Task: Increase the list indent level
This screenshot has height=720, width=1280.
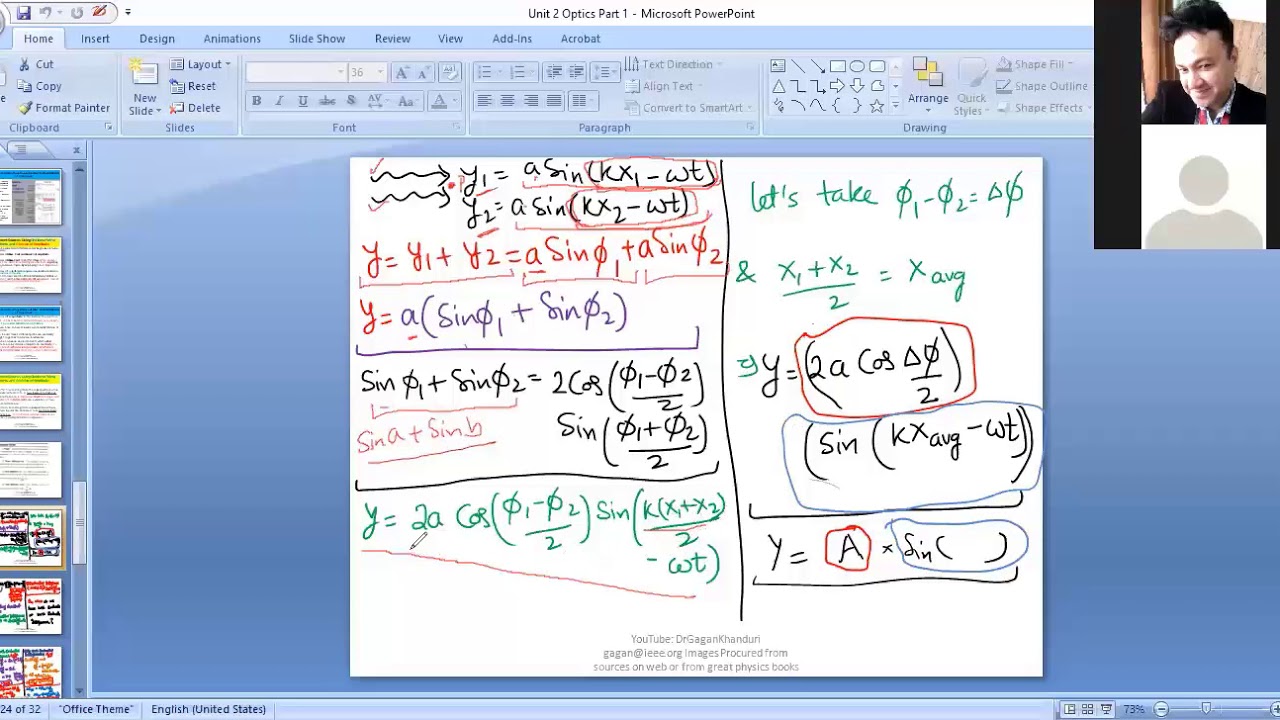Action: 576,72
